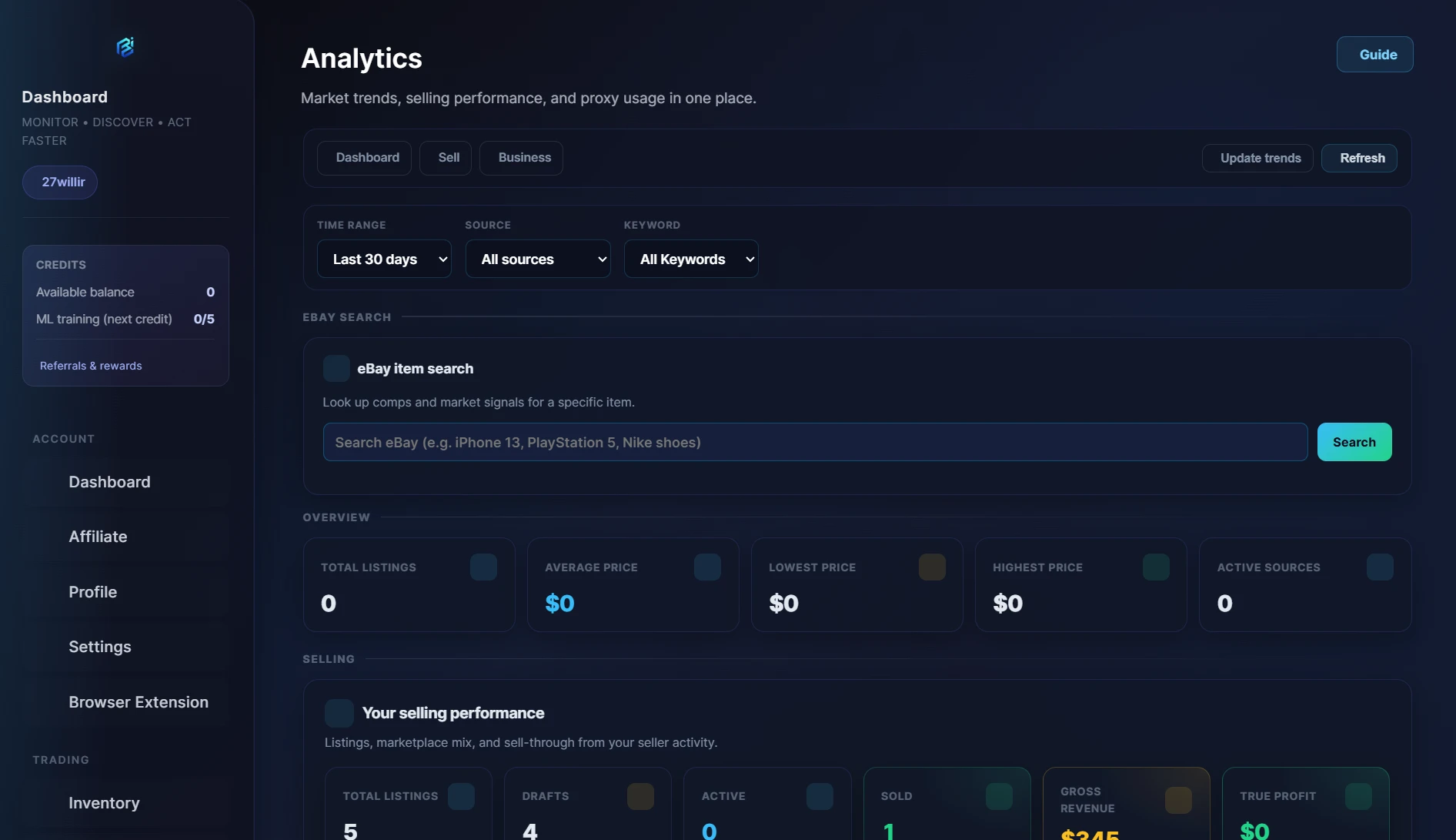This screenshot has width=1456, height=840.
Task: Click the 27willir username badge
Action: tap(60, 182)
